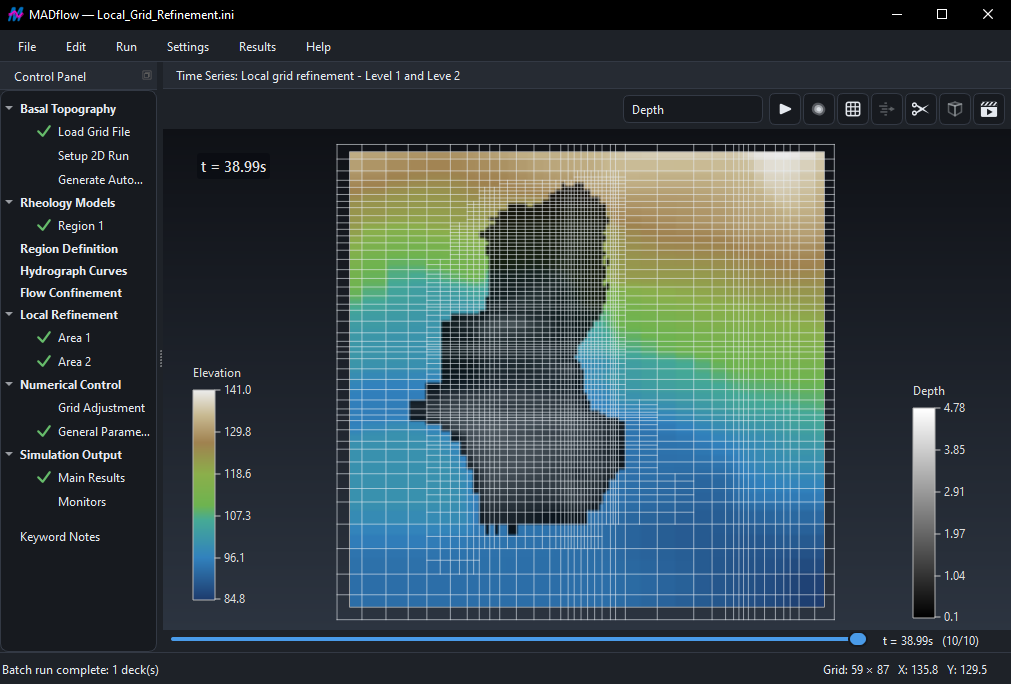
Task: Open Generate Auto... item
Action: click(101, 180)
